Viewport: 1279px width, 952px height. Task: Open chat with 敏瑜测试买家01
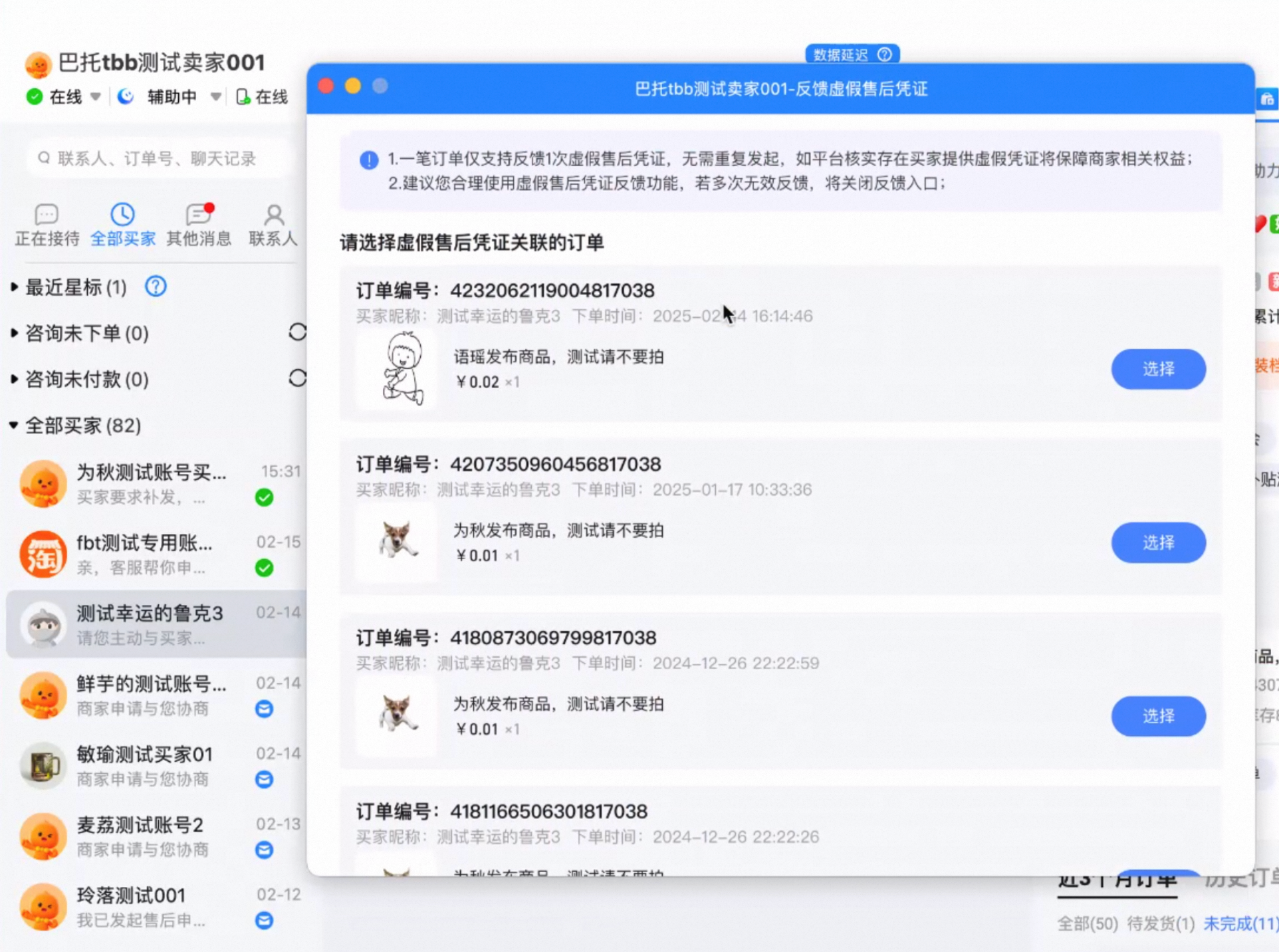tap(157, 765)
